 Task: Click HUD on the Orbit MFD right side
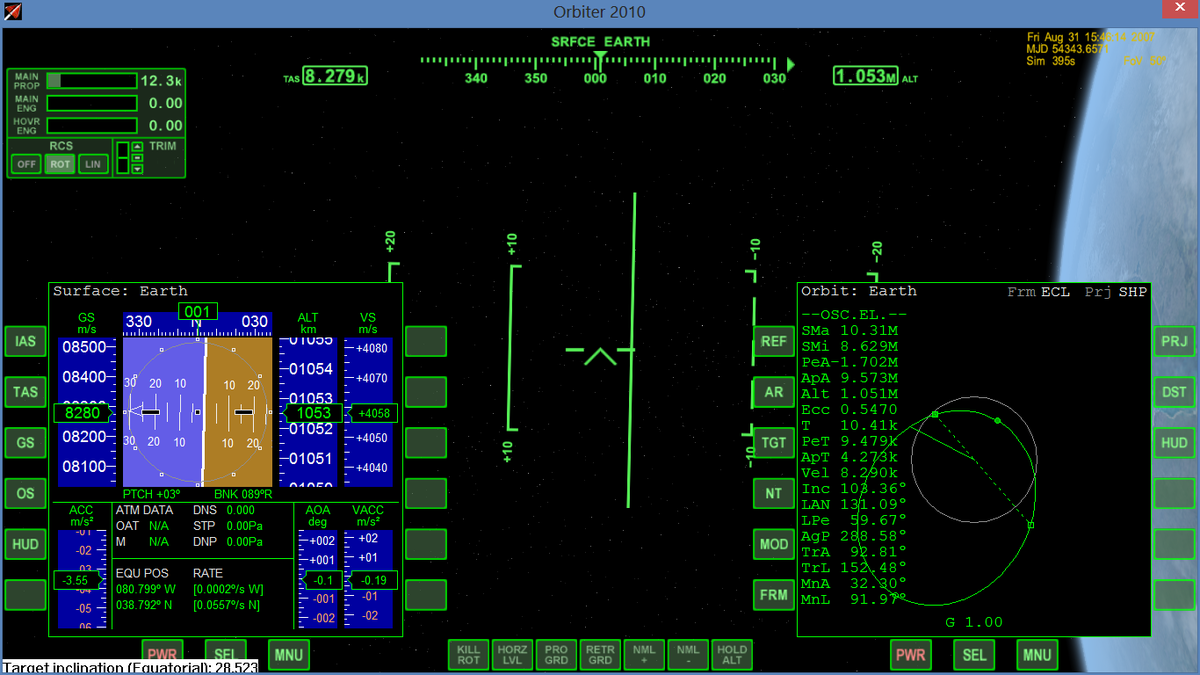1174,443
